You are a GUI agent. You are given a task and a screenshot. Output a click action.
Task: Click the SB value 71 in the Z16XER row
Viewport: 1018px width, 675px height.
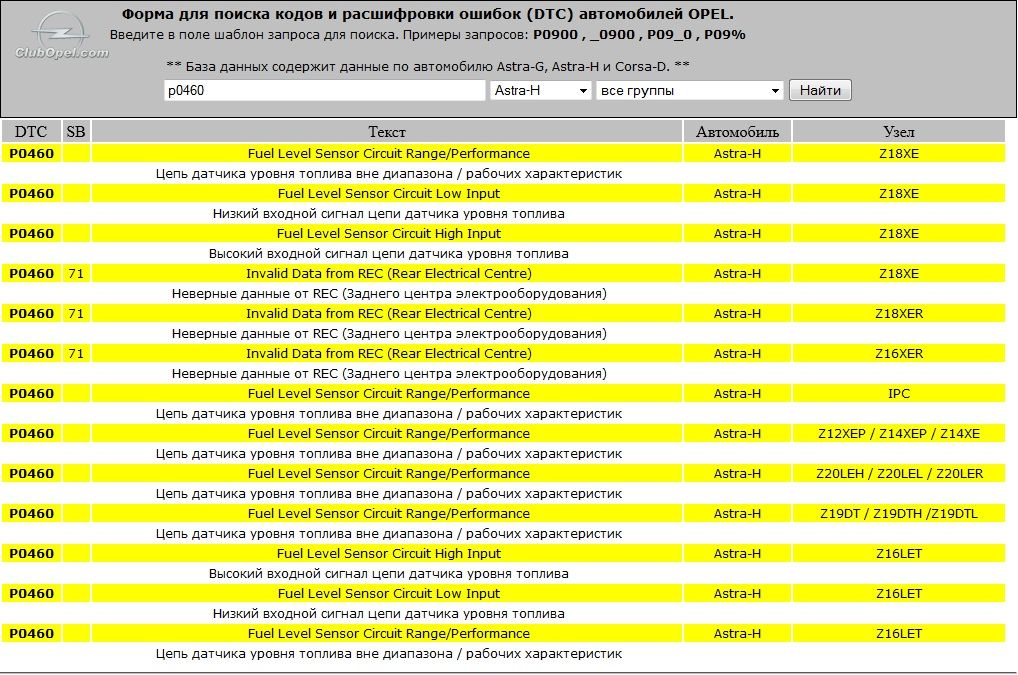(x=76, y=354)
